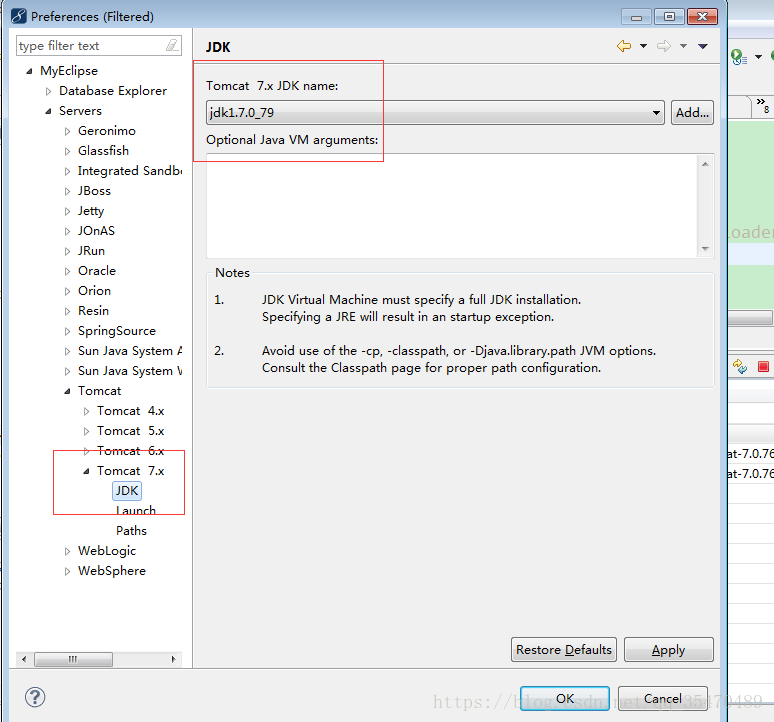This screenshot has width=774, height=722.
Task: Click the show list chevron in background window
Action: coord(763,105)
